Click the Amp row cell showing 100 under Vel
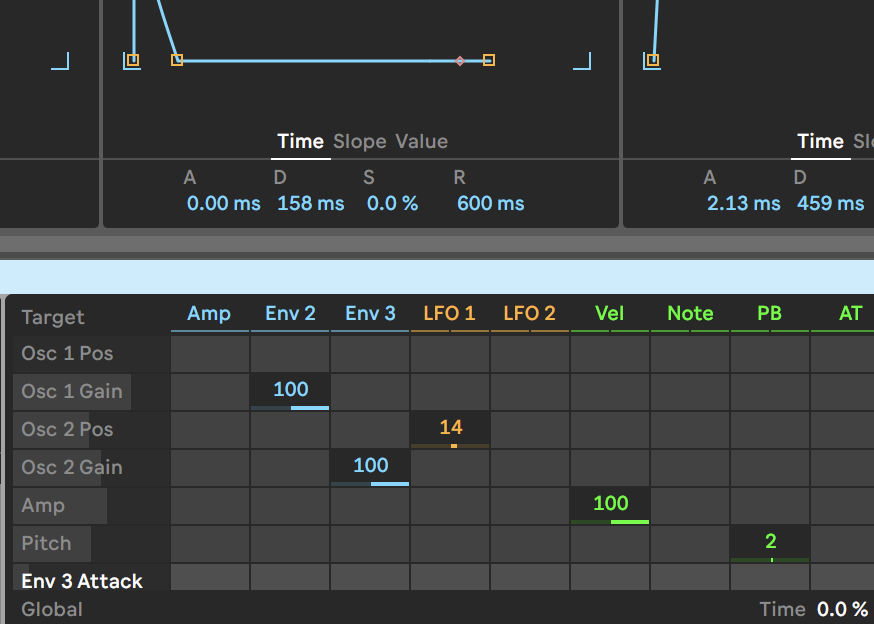This screenshot has width=874, height=624. (x=610, y=505)
